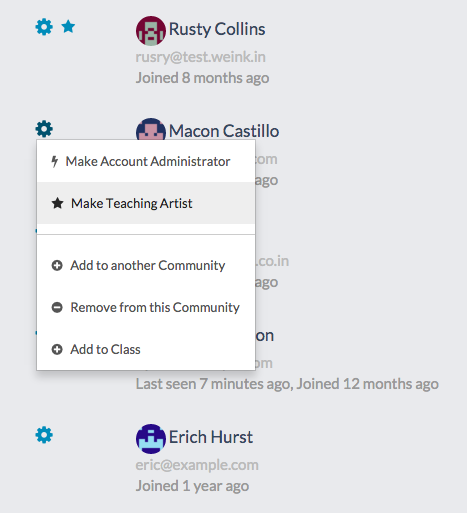The image size is (467, 513).
Task: Click the minus icon for removing member
Action: [57, 307]
